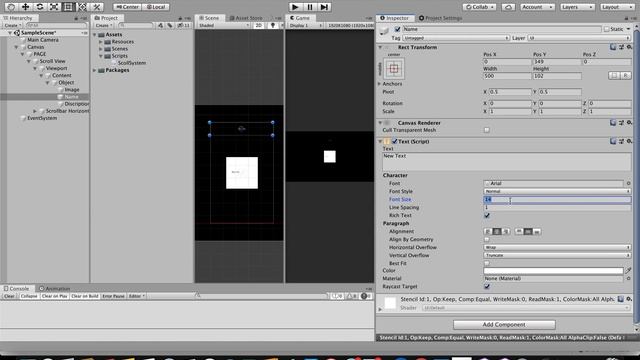Open cloud services icon

(x=508, y=7)
